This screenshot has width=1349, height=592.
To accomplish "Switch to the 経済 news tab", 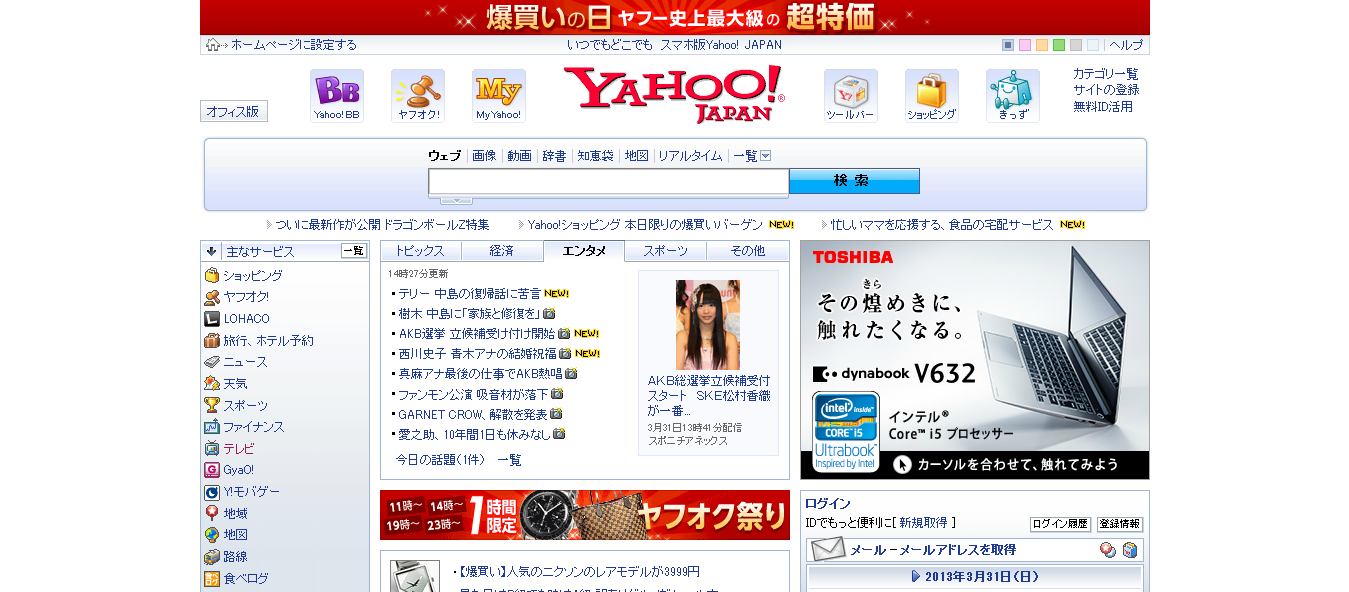I will click(502, 251).
